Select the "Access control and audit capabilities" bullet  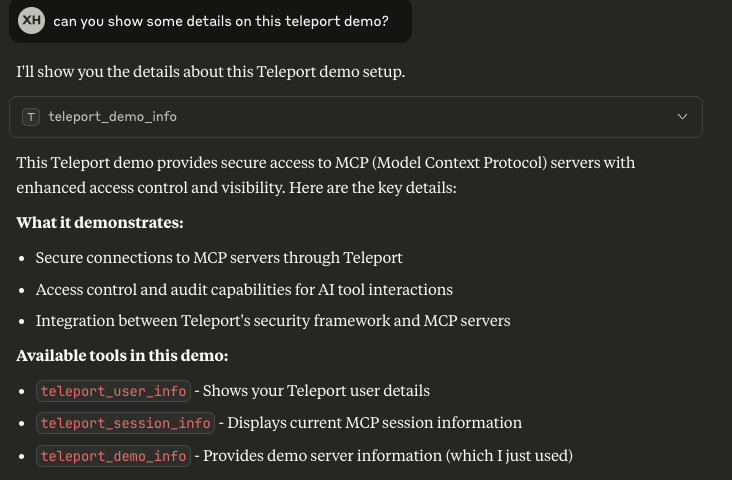click(x=244, y=289)
